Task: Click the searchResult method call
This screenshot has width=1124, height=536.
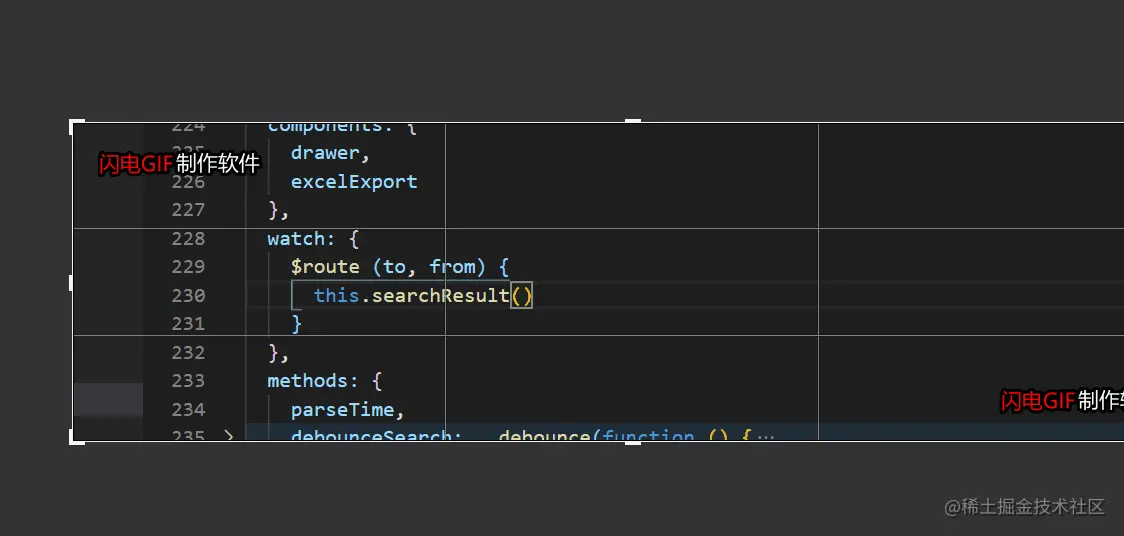Action: coord(440,296)
